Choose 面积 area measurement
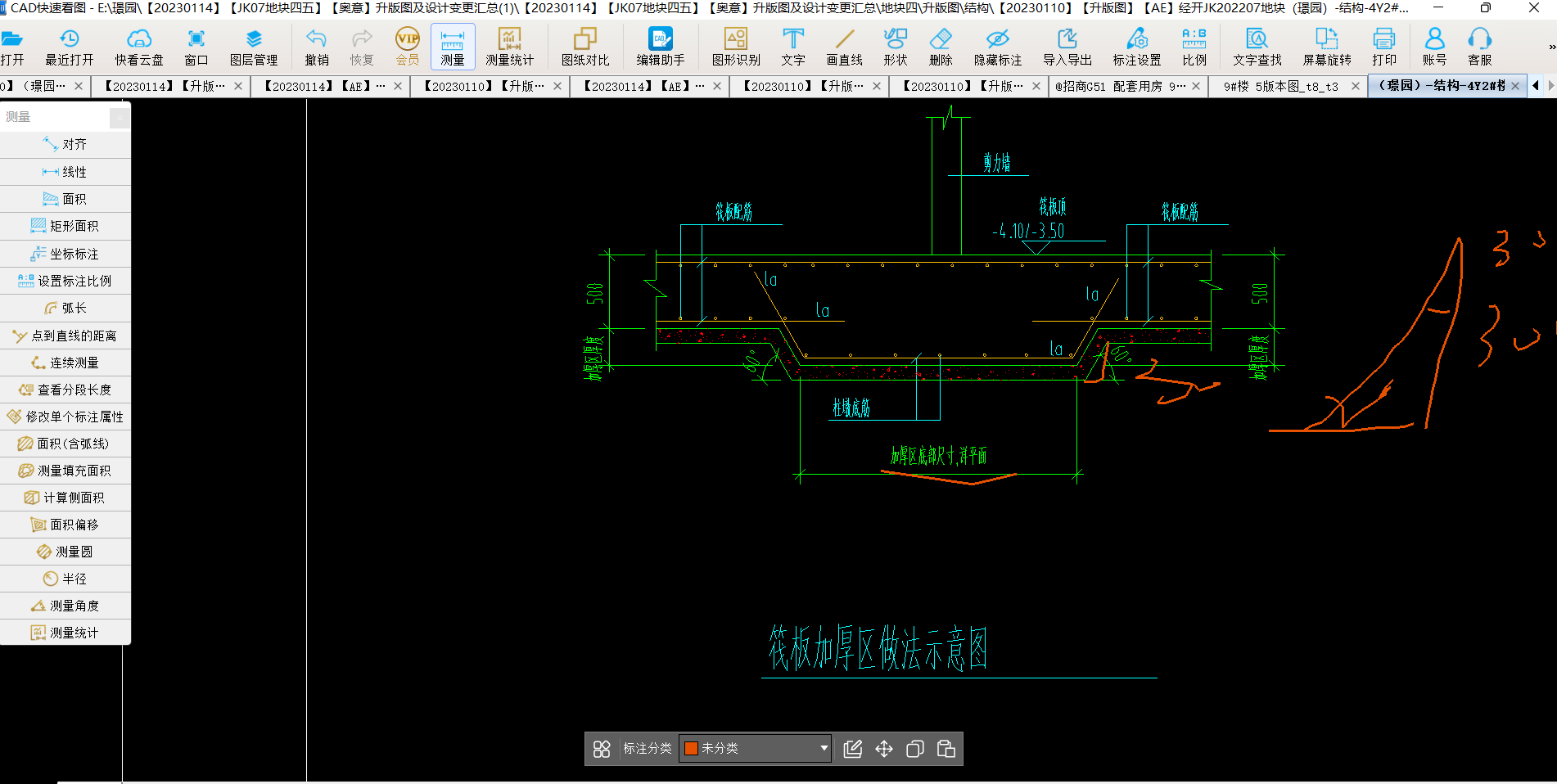Screen dimensions: 1557x784 point(65,199)
